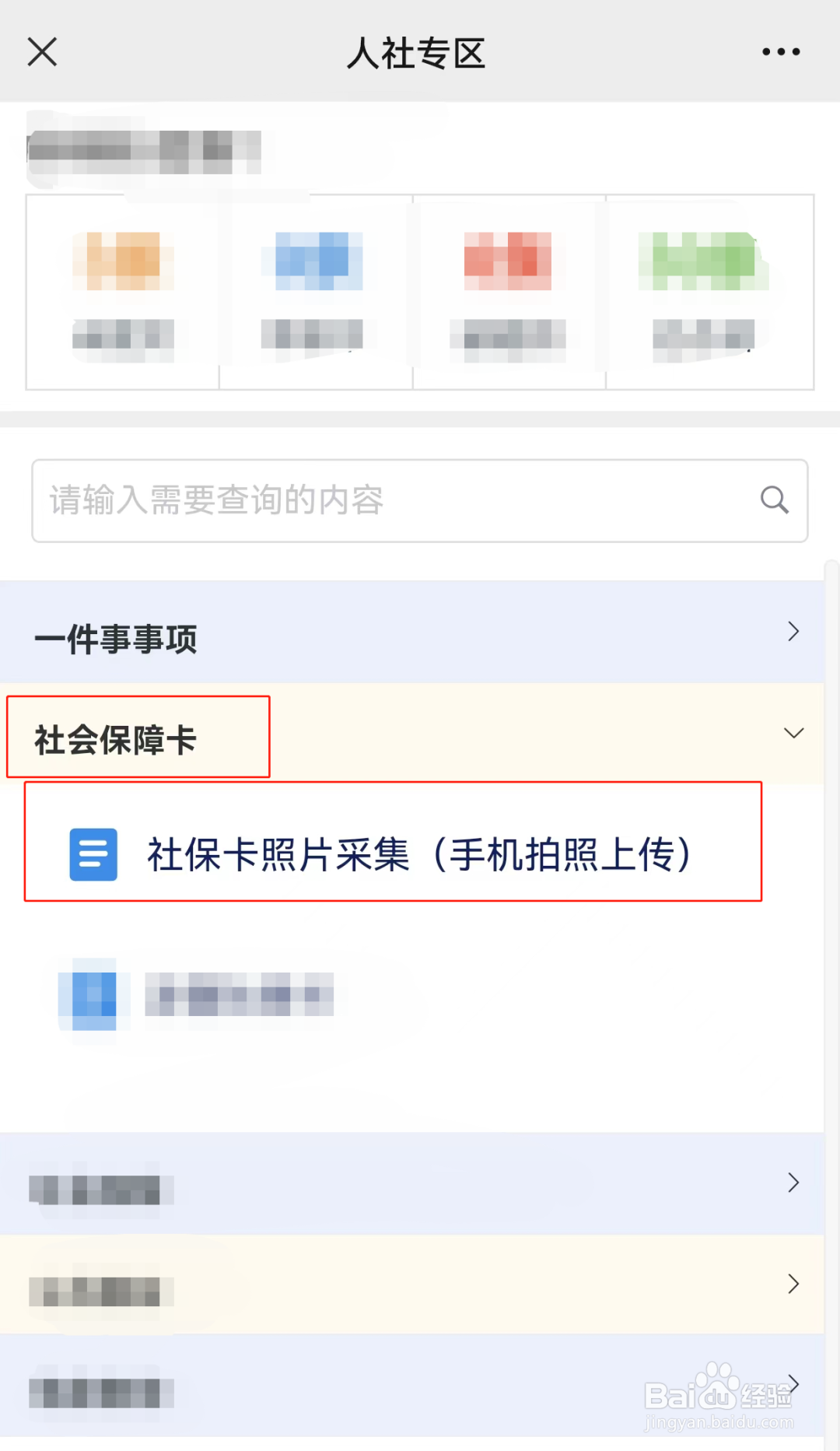Image resolution: width=840 pixels, height=1451 pixels.
Task: Click the vertical scrollbar on the right edge
Action: click(831, 1004)
